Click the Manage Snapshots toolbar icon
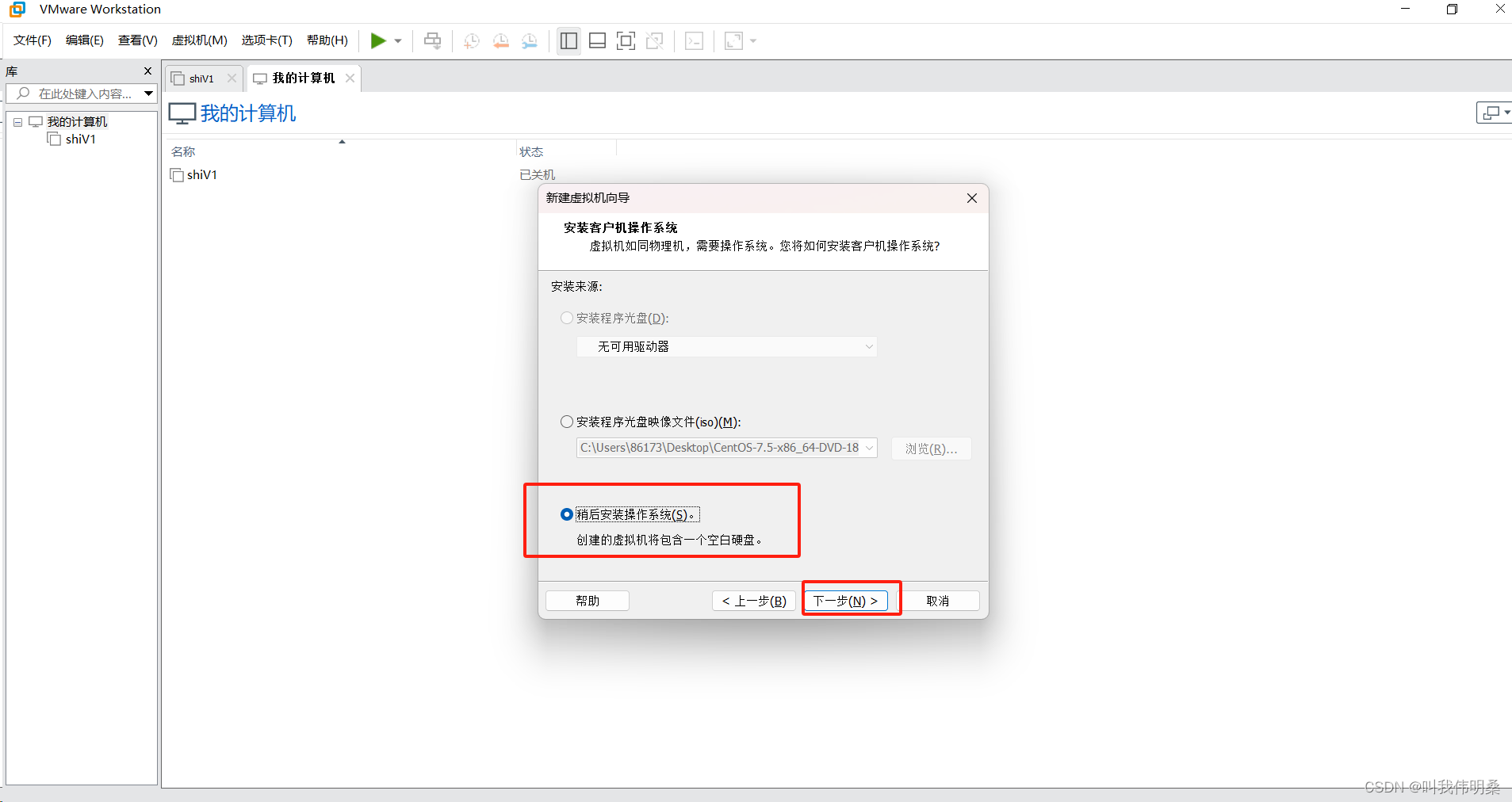Screen dimensions: 1512x802 click(x=530, y=41)
